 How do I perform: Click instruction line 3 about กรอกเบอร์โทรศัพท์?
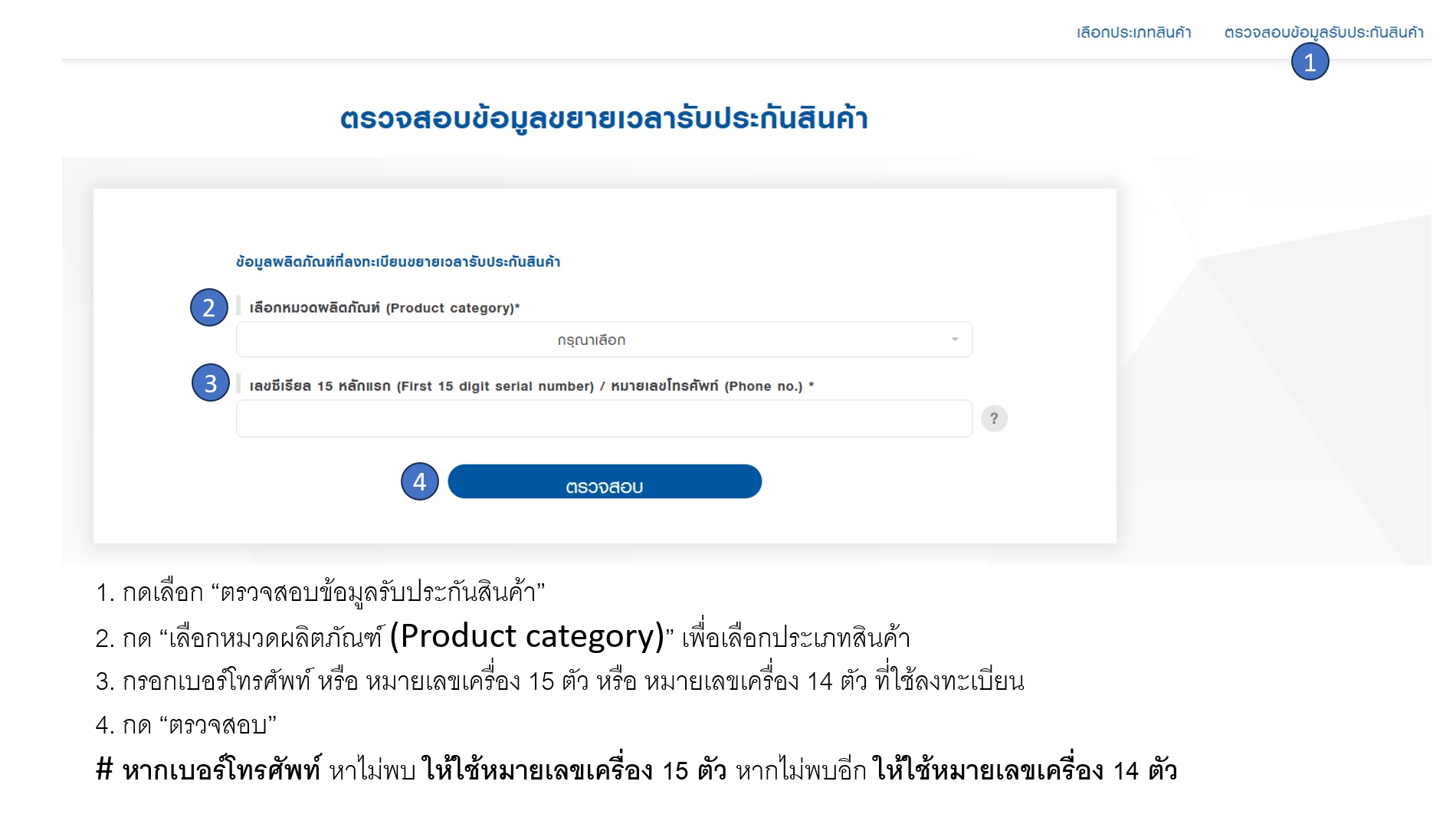tap(559, 681)
